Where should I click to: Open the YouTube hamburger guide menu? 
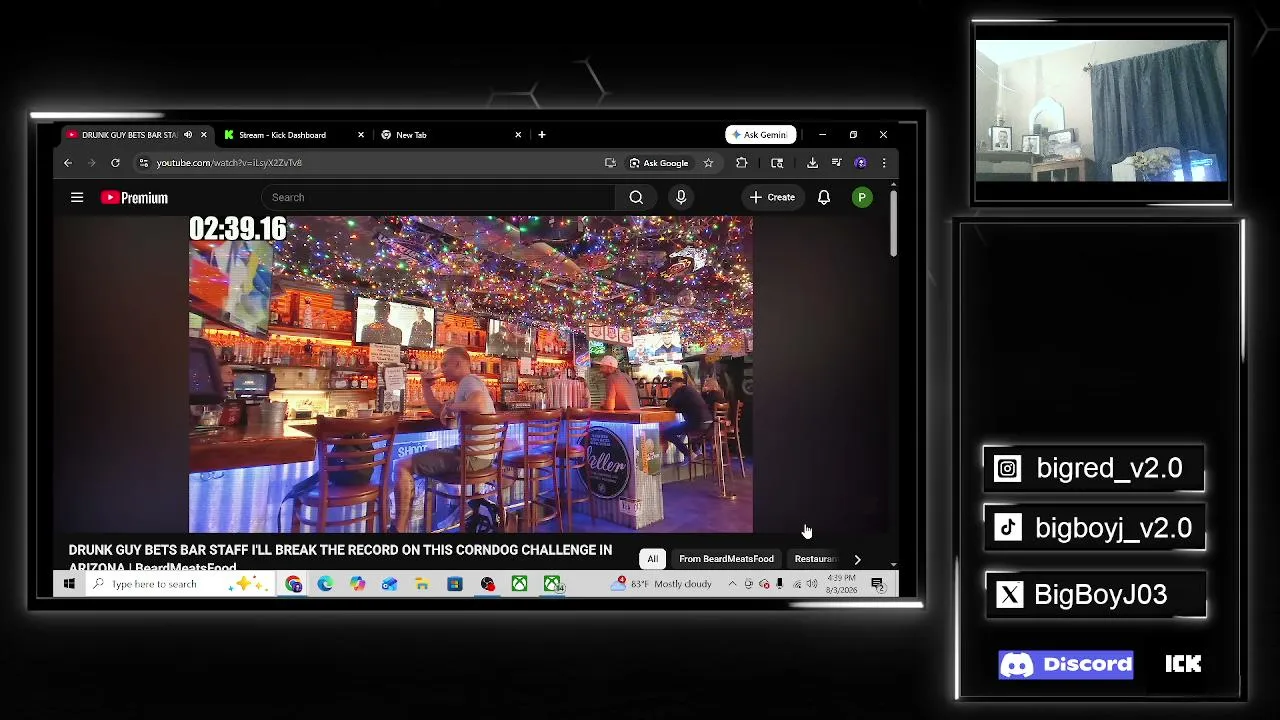click(77, 197)
